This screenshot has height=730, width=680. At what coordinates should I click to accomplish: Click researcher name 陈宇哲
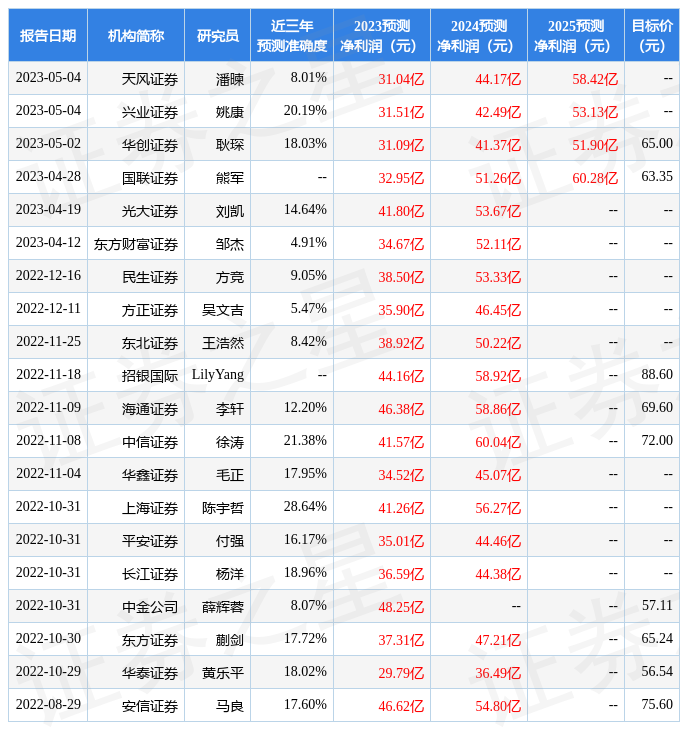click(x=223, y=508)
